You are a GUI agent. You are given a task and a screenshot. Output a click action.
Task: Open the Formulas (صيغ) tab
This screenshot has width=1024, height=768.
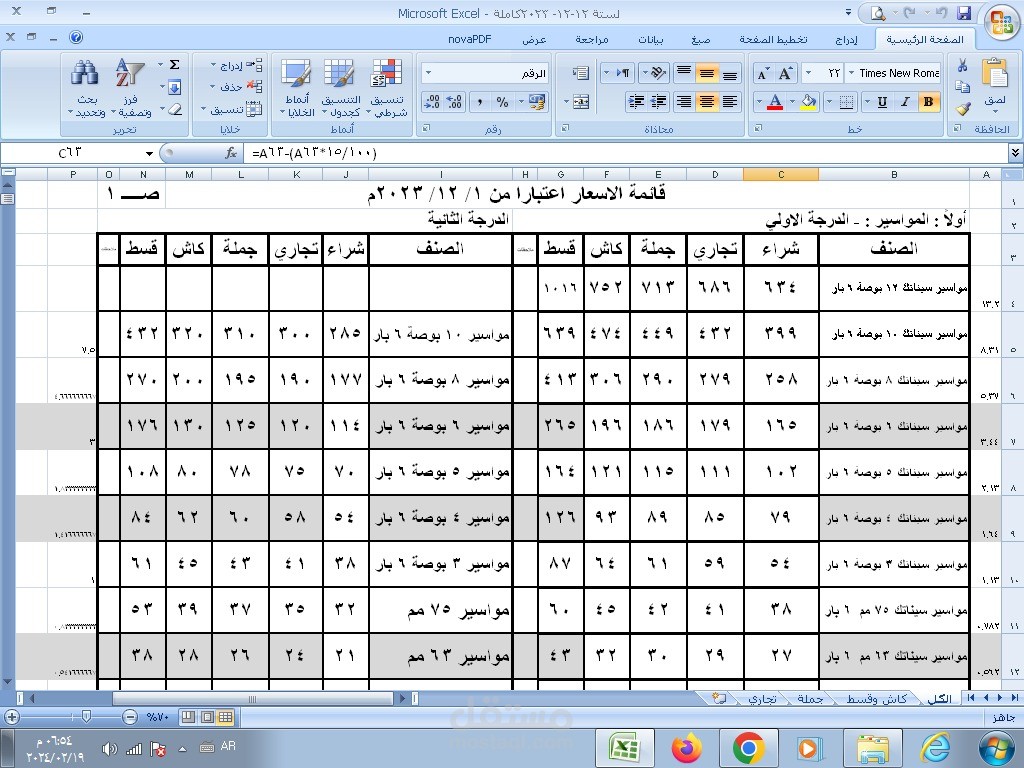[x=701, y=40]
